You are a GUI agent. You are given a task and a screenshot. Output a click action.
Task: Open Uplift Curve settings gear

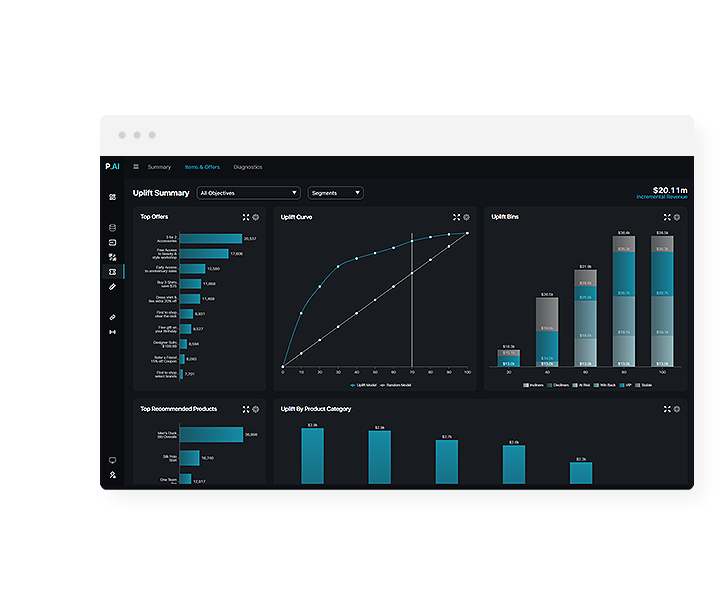pyautogui.click(x=467, y=217)
